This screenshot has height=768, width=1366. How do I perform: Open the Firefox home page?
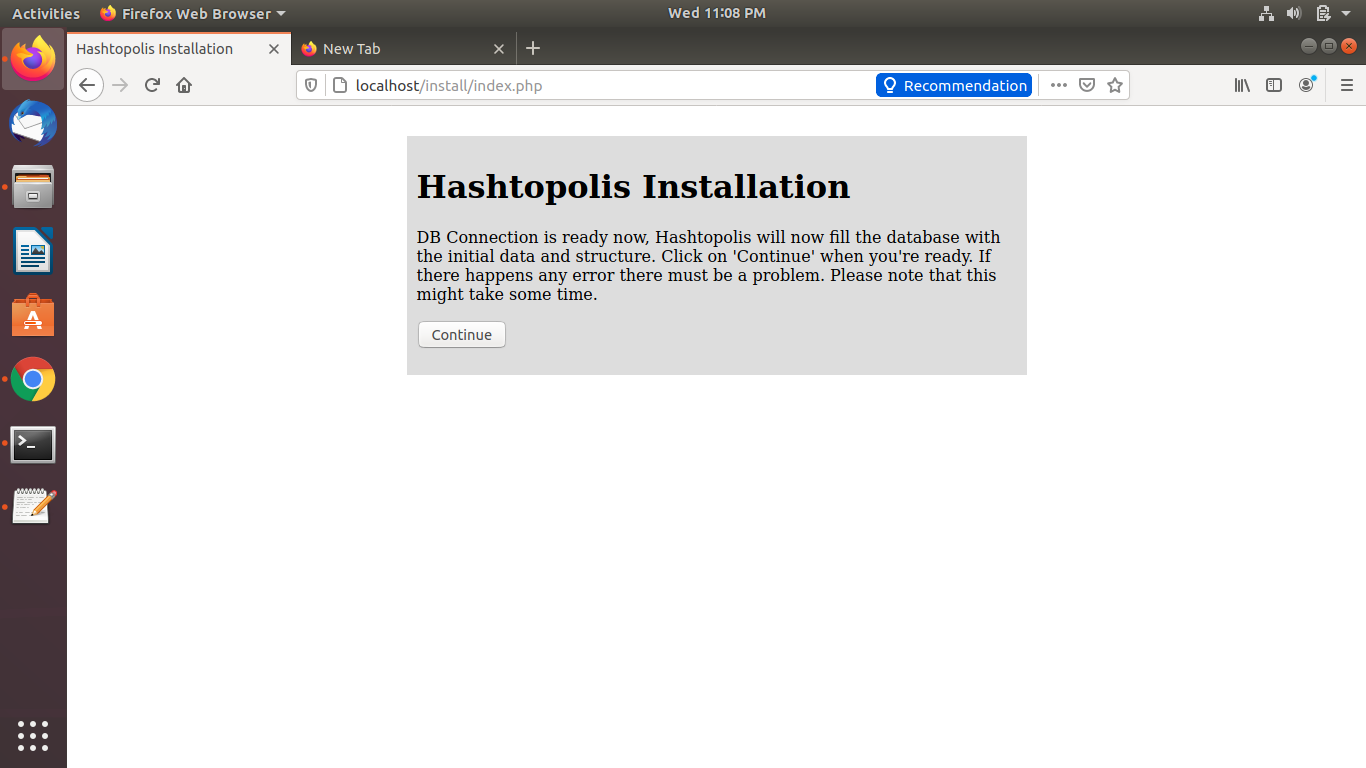[184, 85]
